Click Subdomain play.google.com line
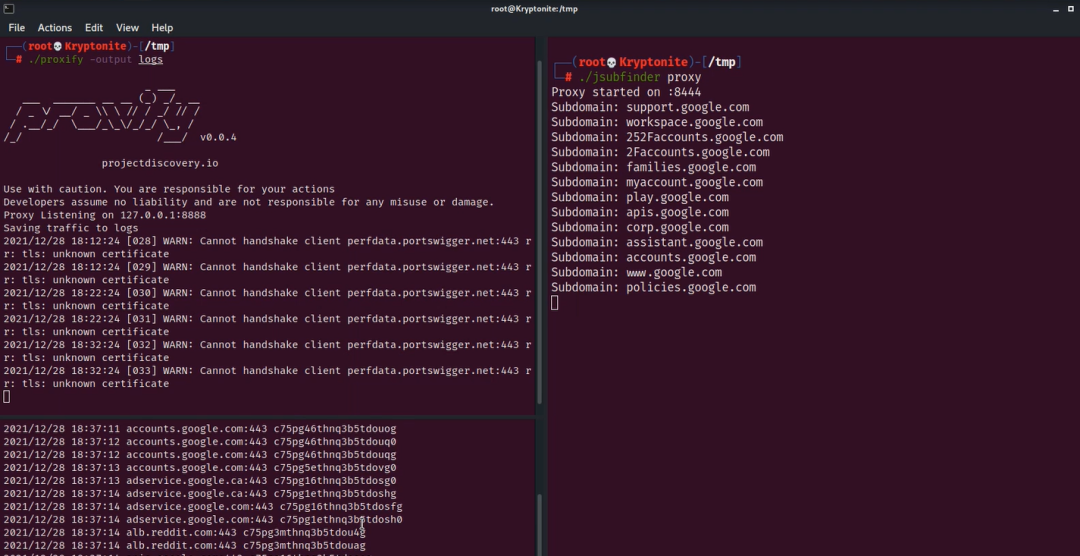 click(x=640, y=197)
